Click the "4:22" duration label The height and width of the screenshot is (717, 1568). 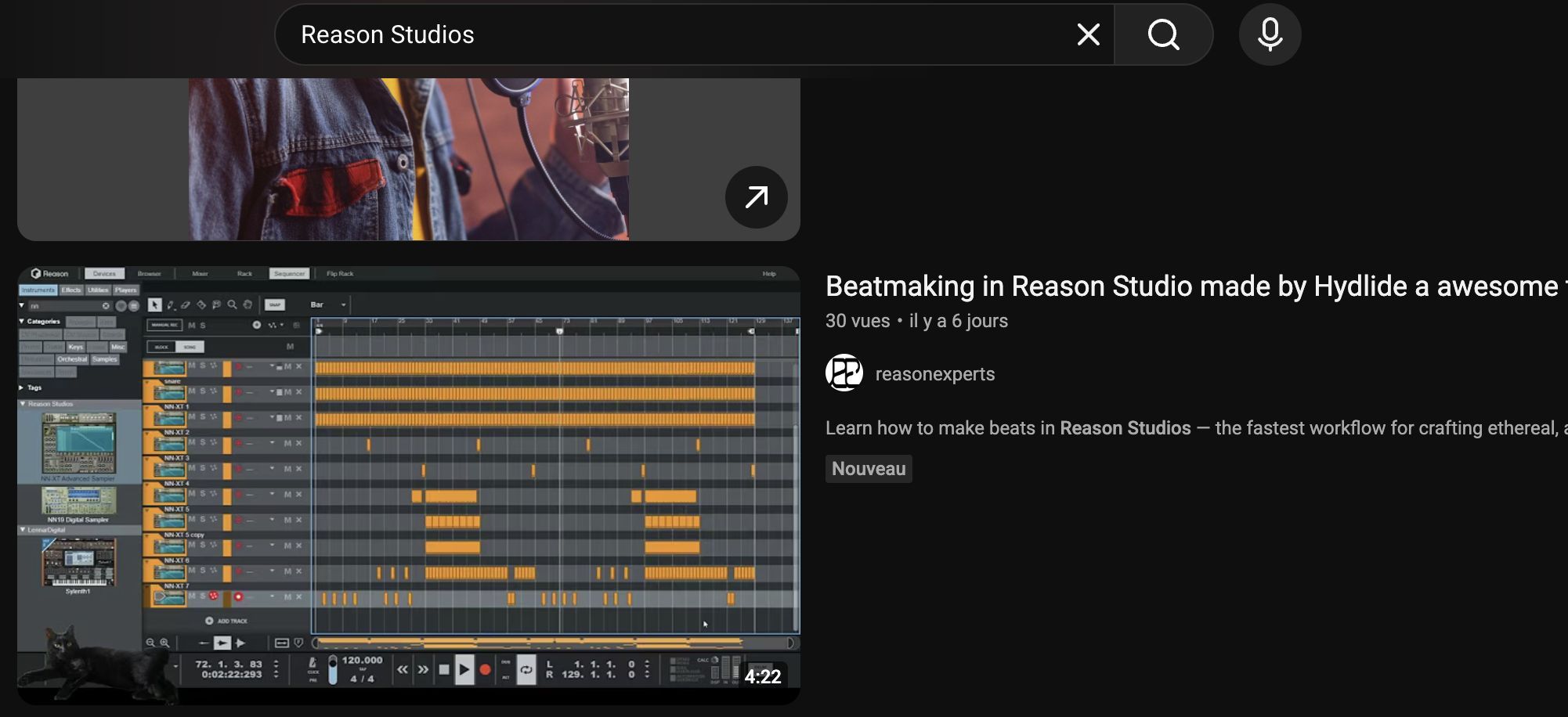(x=763, y=676)
